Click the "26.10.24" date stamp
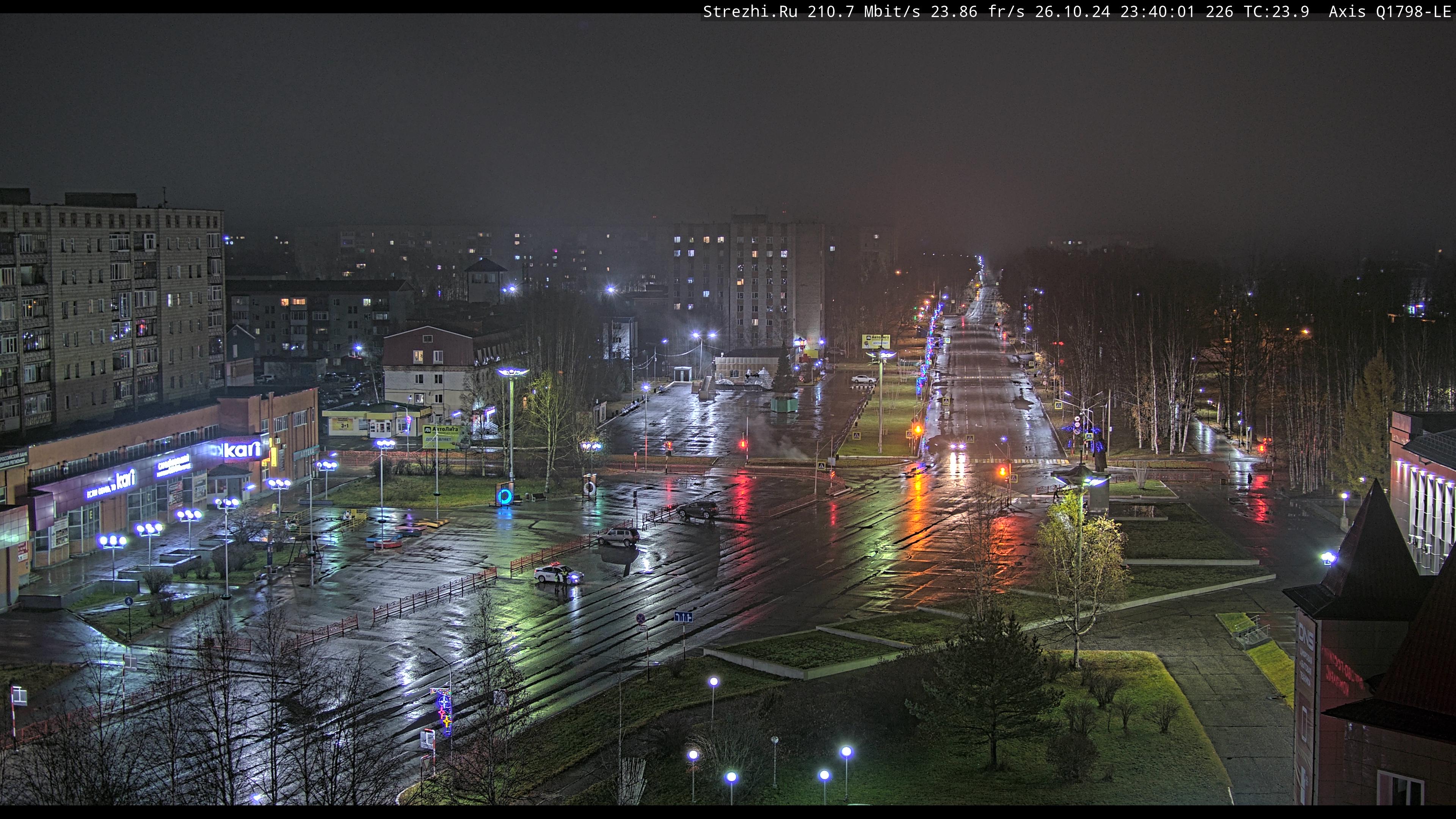1456x819 pixels. click(1072, 11)
